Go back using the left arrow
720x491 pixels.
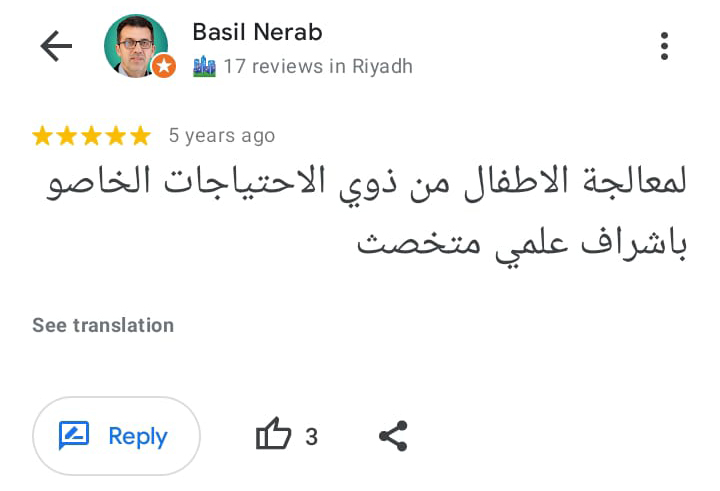[56, 46]
